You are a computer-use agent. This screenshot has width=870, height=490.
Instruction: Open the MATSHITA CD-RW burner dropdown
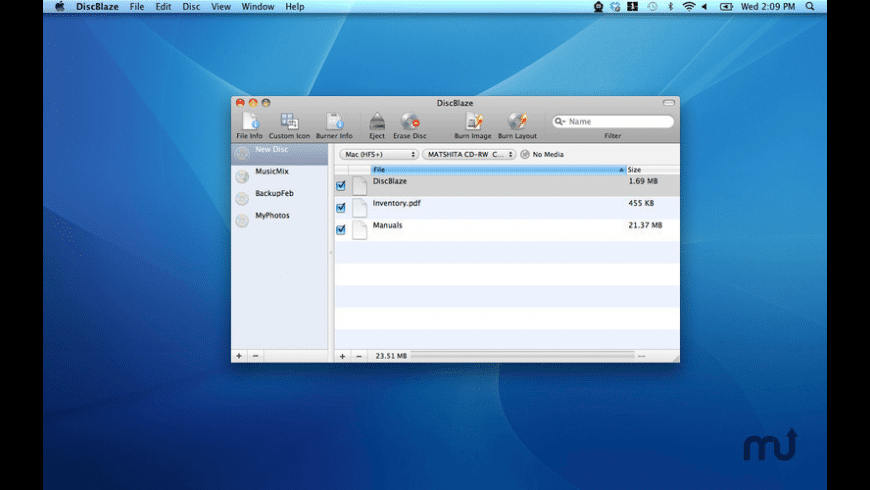[x=469, y=154]
